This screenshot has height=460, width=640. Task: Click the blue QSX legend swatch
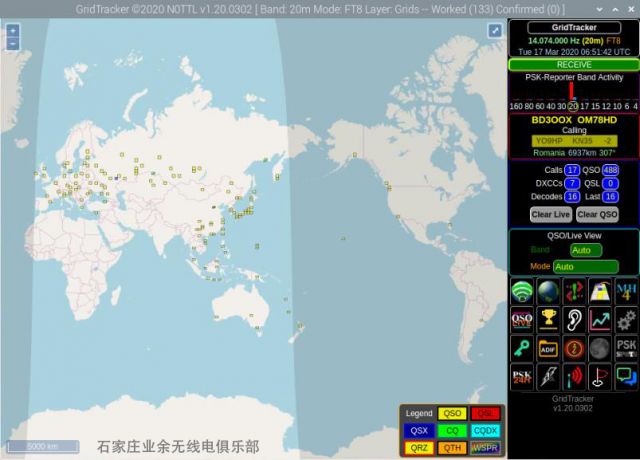pyautogui.click(x=419, y=431)
